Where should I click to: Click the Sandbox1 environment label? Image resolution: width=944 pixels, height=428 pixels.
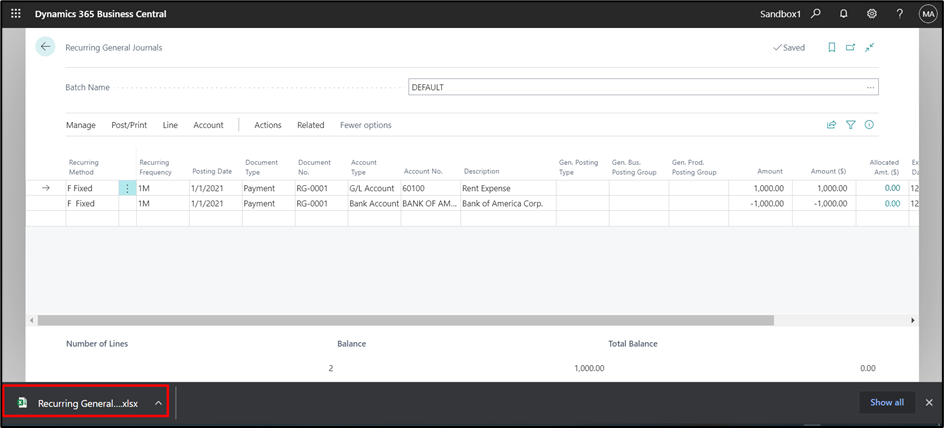point(781,14)
